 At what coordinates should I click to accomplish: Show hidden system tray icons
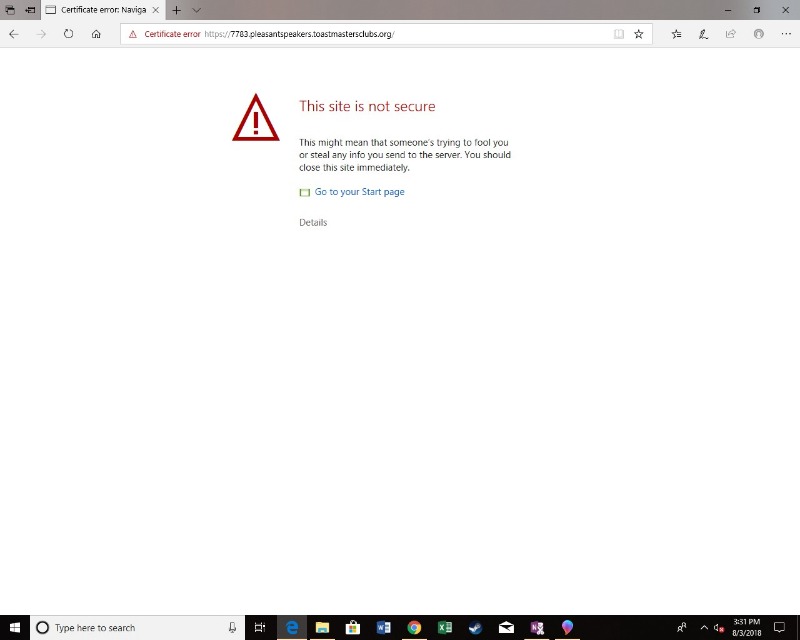(704, 628)
